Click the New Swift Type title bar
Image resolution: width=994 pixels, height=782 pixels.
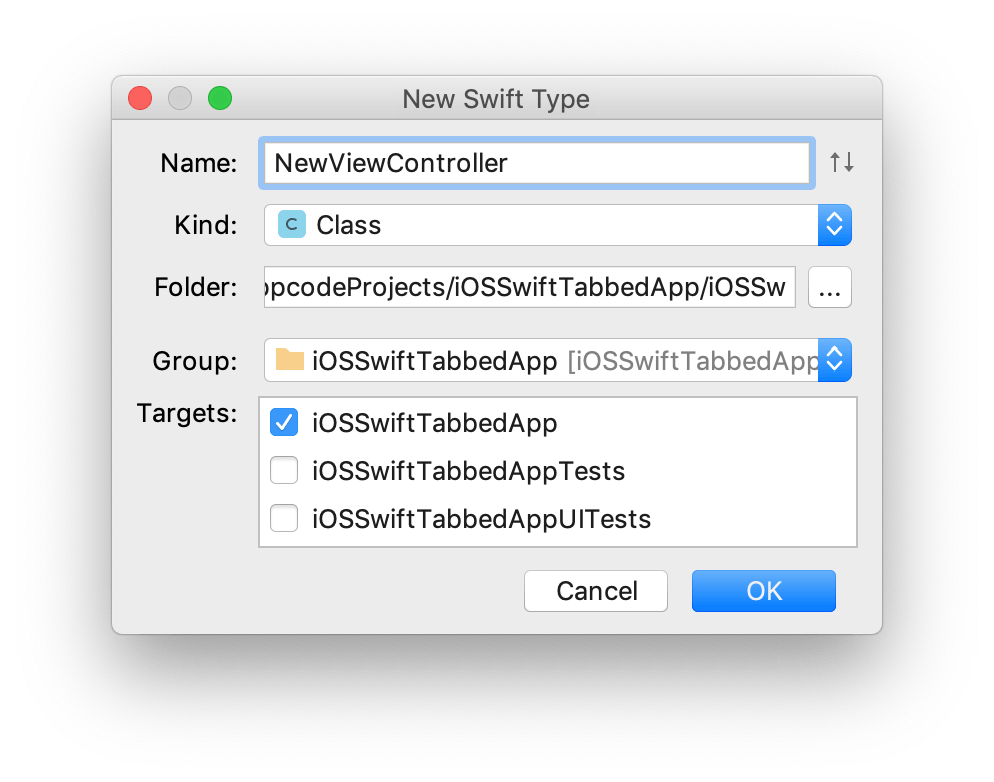tap(496, 99)
